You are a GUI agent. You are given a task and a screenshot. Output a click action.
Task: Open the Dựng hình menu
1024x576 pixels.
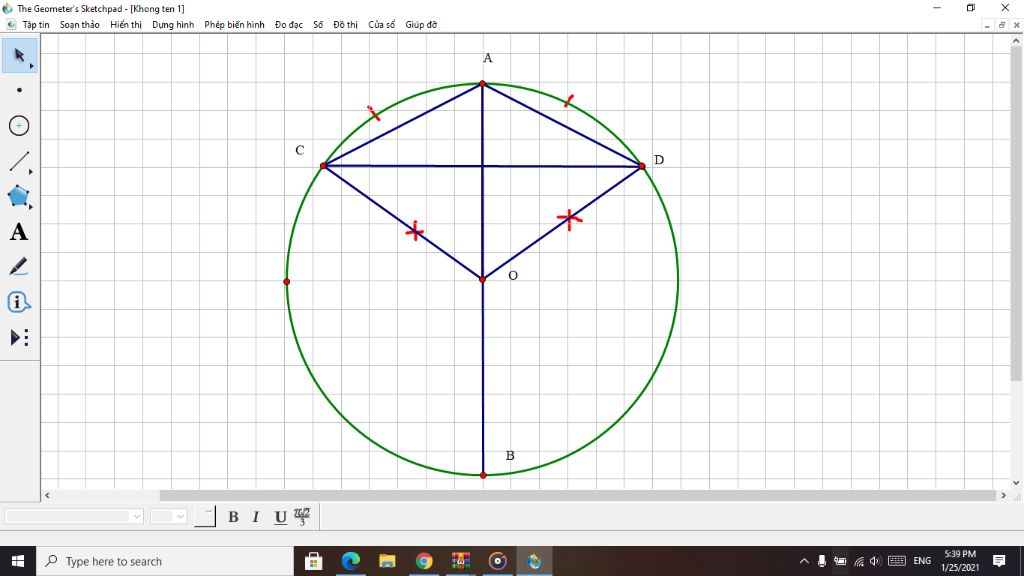pyautogui.click(x=173, y=25)
